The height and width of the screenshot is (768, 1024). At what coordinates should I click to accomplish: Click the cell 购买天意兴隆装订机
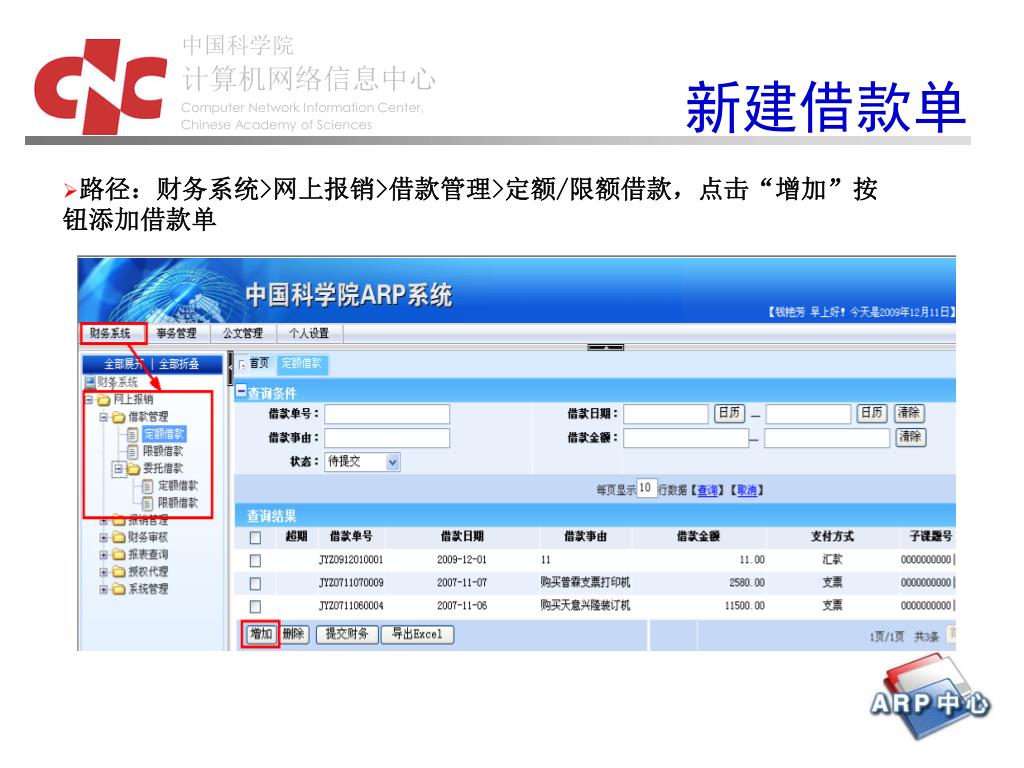click(x=585, y=605)
